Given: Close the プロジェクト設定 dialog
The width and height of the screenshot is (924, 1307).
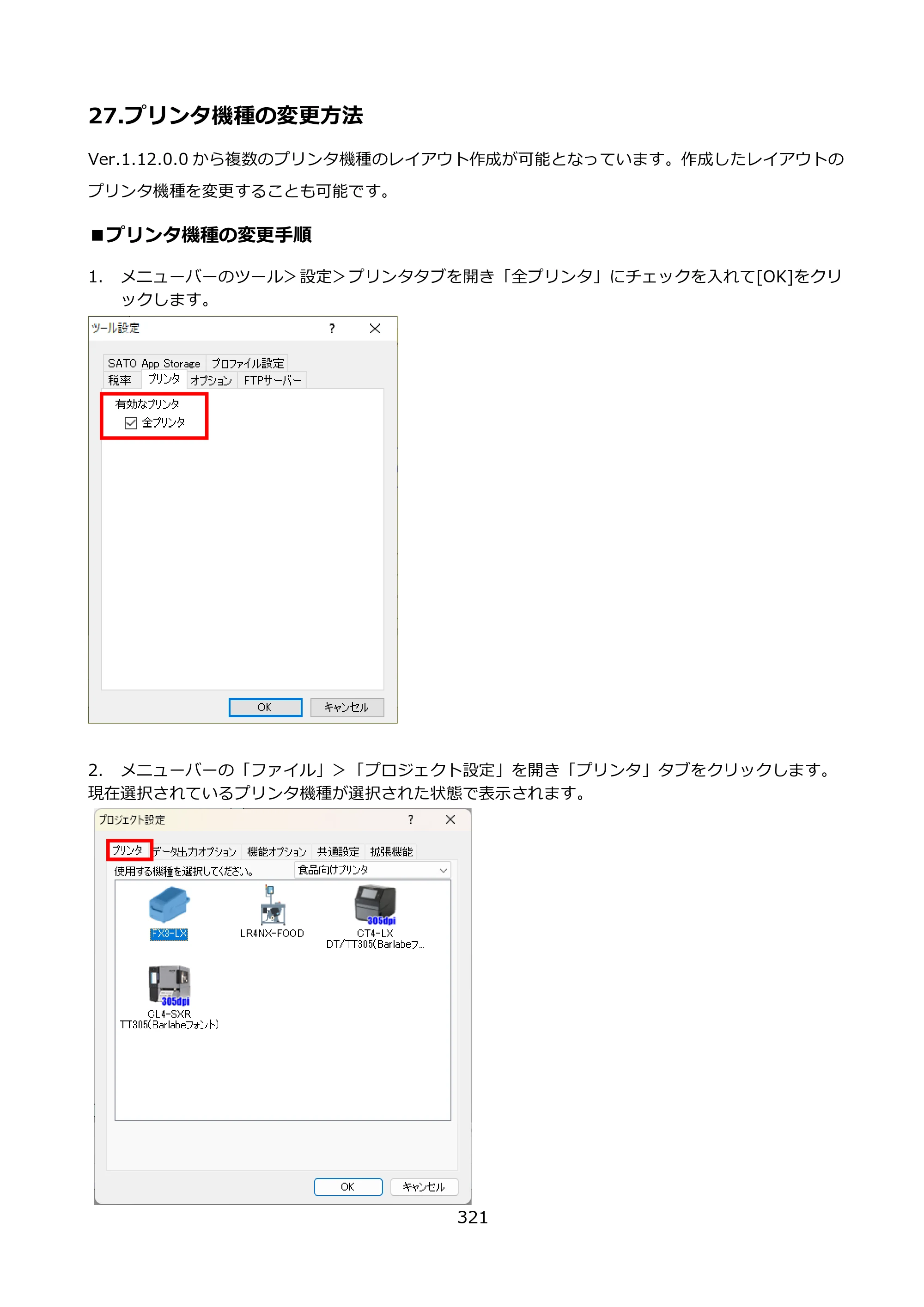Looking at the screenshot, I should tap(450, 819).
